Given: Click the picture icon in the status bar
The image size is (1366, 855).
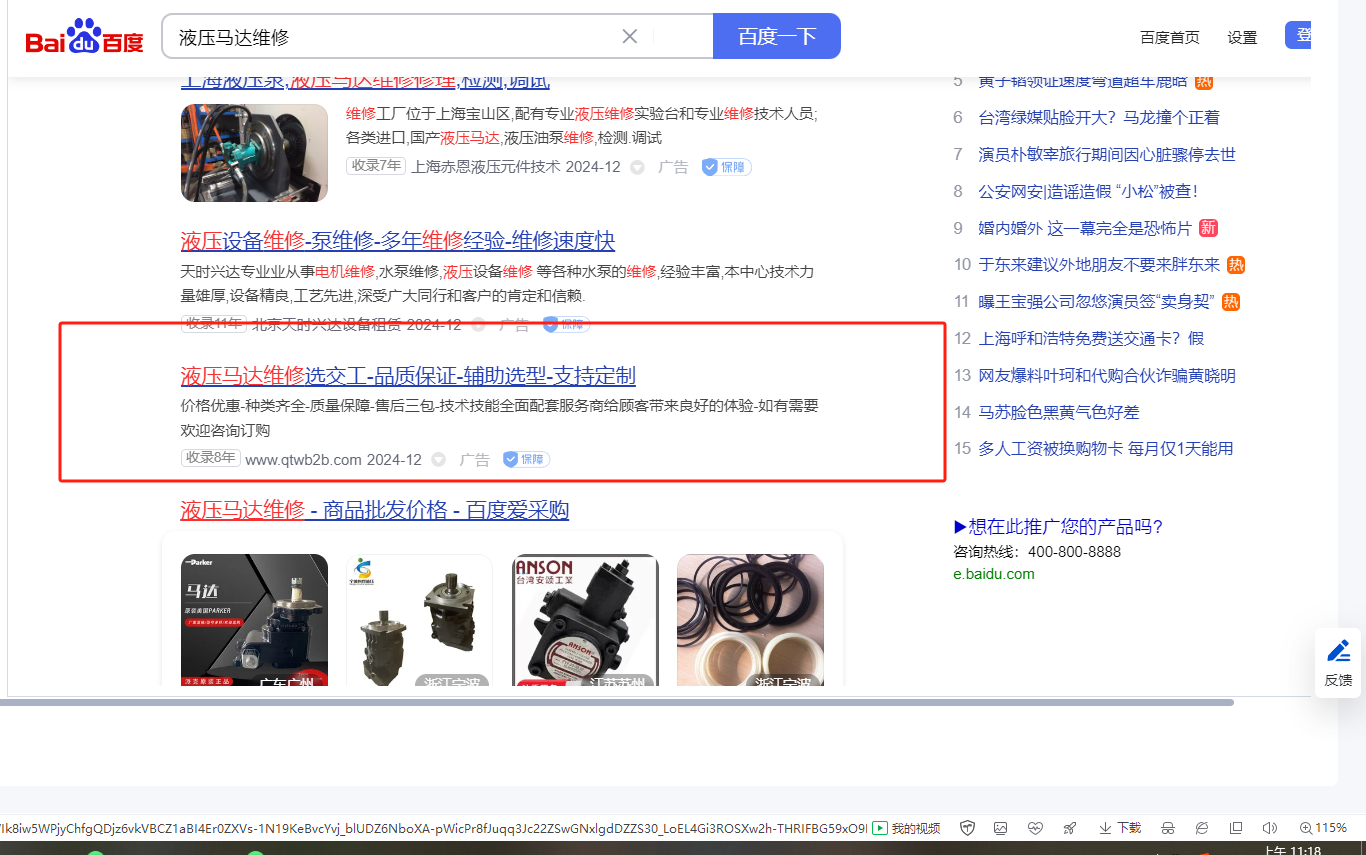Looking at the screenshot, I should [1000, 828].
